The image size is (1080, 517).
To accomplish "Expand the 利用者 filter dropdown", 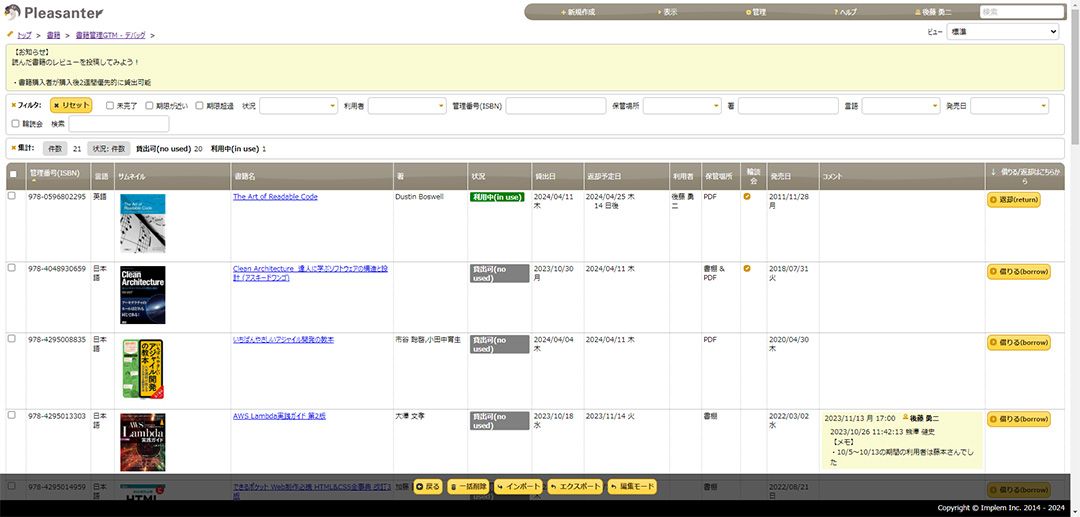I will pos(405,105).
